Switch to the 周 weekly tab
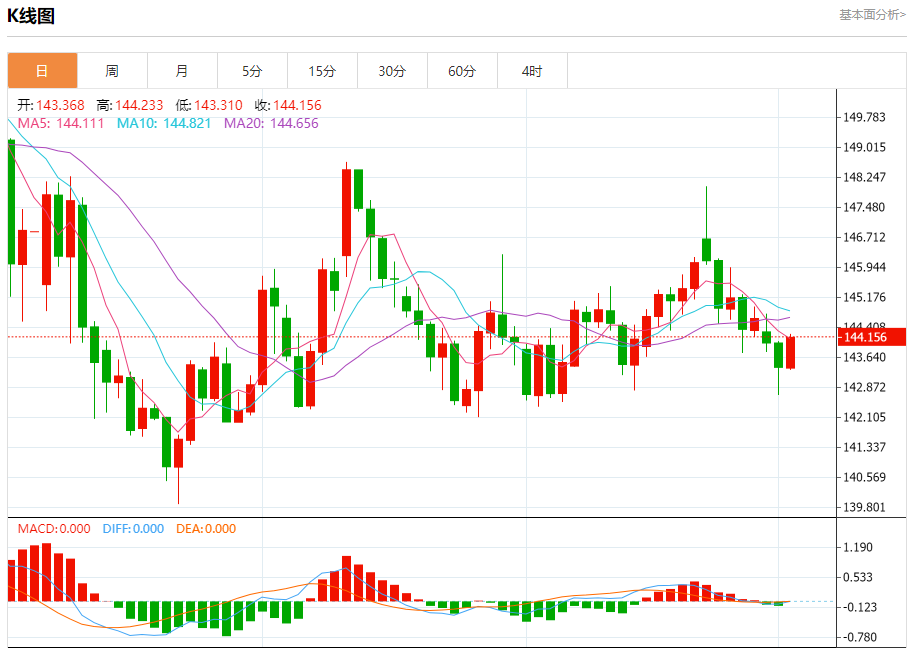This screenshot has width=910, height=648. 113,71
